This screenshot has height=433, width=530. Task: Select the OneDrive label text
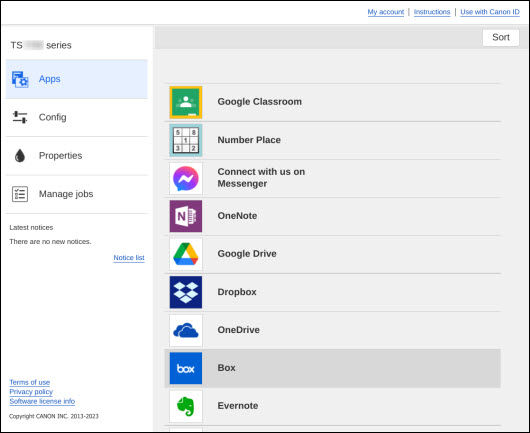point(239,330)
